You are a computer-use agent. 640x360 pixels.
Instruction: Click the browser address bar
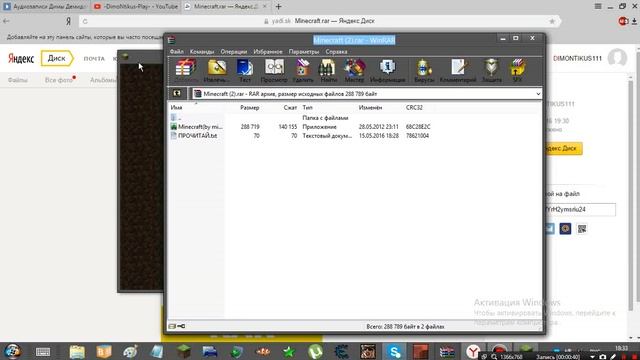click(x=319, y=21)
